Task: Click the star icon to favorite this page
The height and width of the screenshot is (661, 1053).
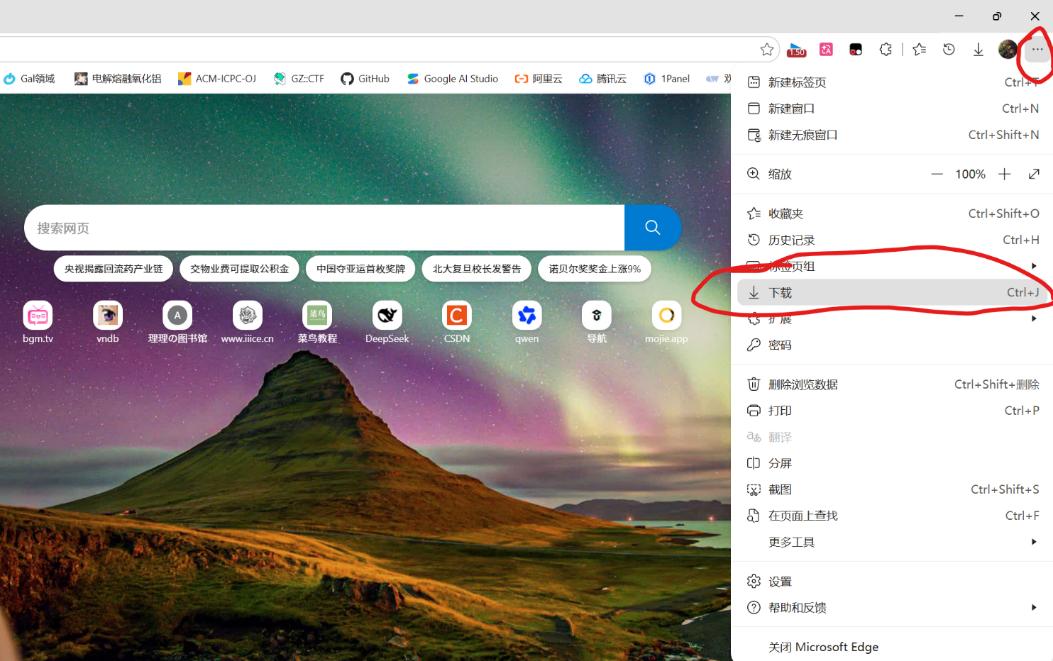Action: pos(767,49)
